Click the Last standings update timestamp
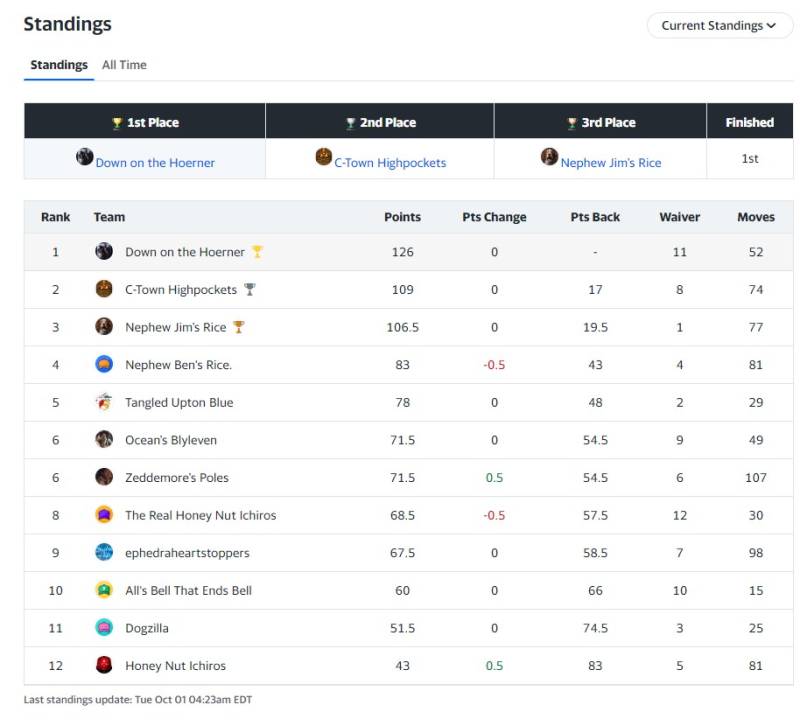 click(x=138, y=699)
